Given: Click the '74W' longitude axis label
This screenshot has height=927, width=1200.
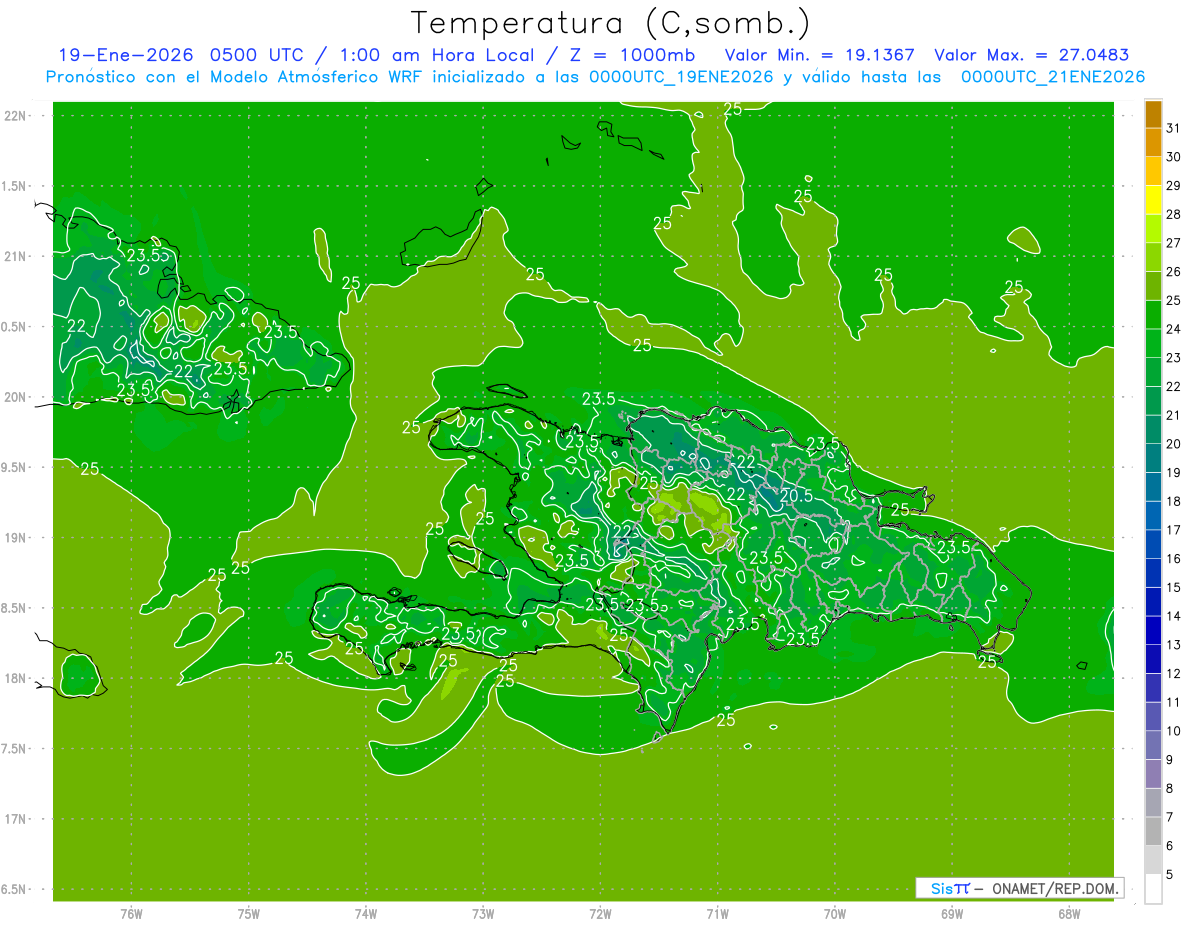Looking at the screenshot, I should [365, 913].
